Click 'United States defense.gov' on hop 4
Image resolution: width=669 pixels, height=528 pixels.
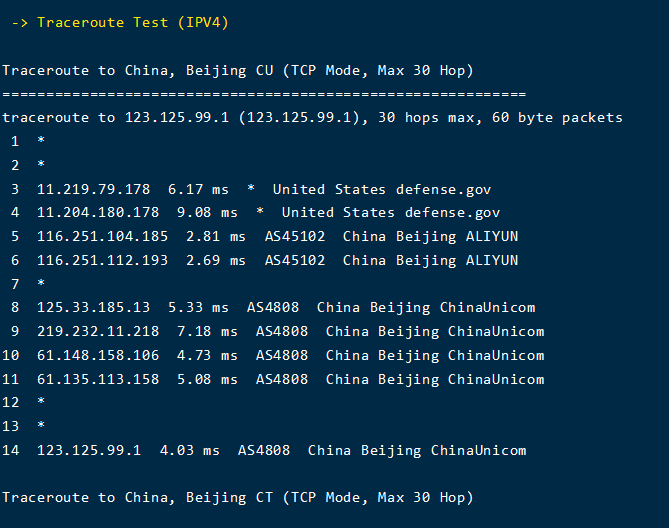pyautogui.click(x=391, y=212)
